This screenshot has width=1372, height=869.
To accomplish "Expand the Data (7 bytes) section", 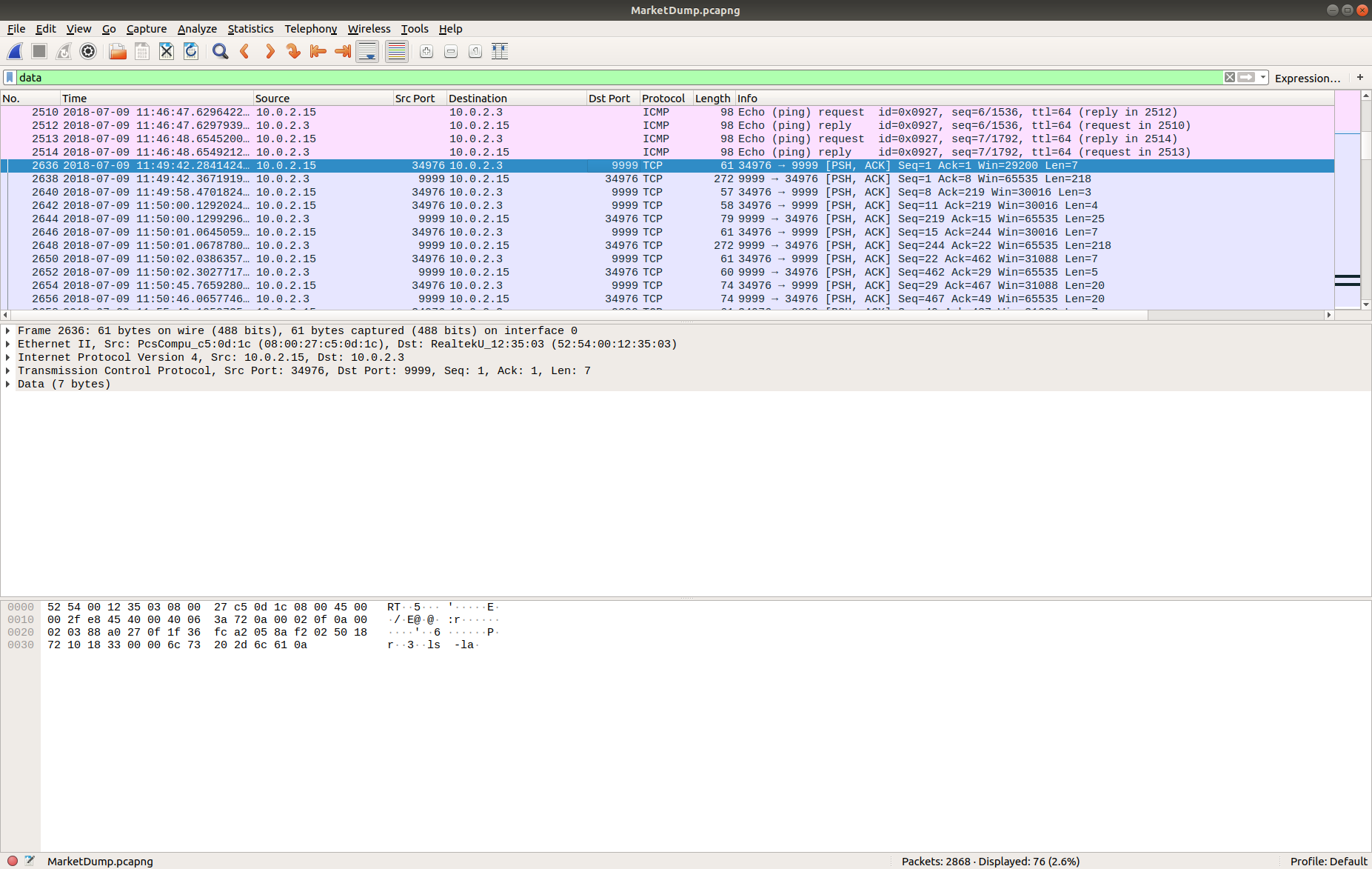I will pos(8,384).
